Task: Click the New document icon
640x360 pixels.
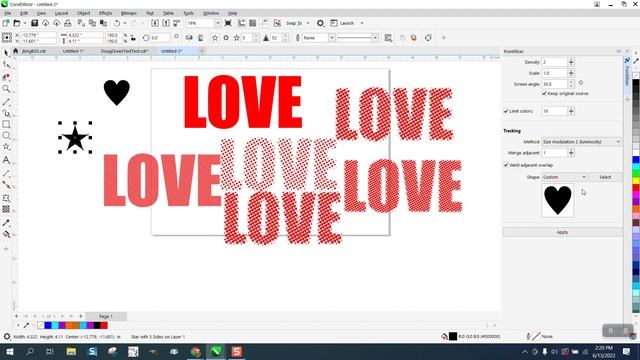Action: 6,23
